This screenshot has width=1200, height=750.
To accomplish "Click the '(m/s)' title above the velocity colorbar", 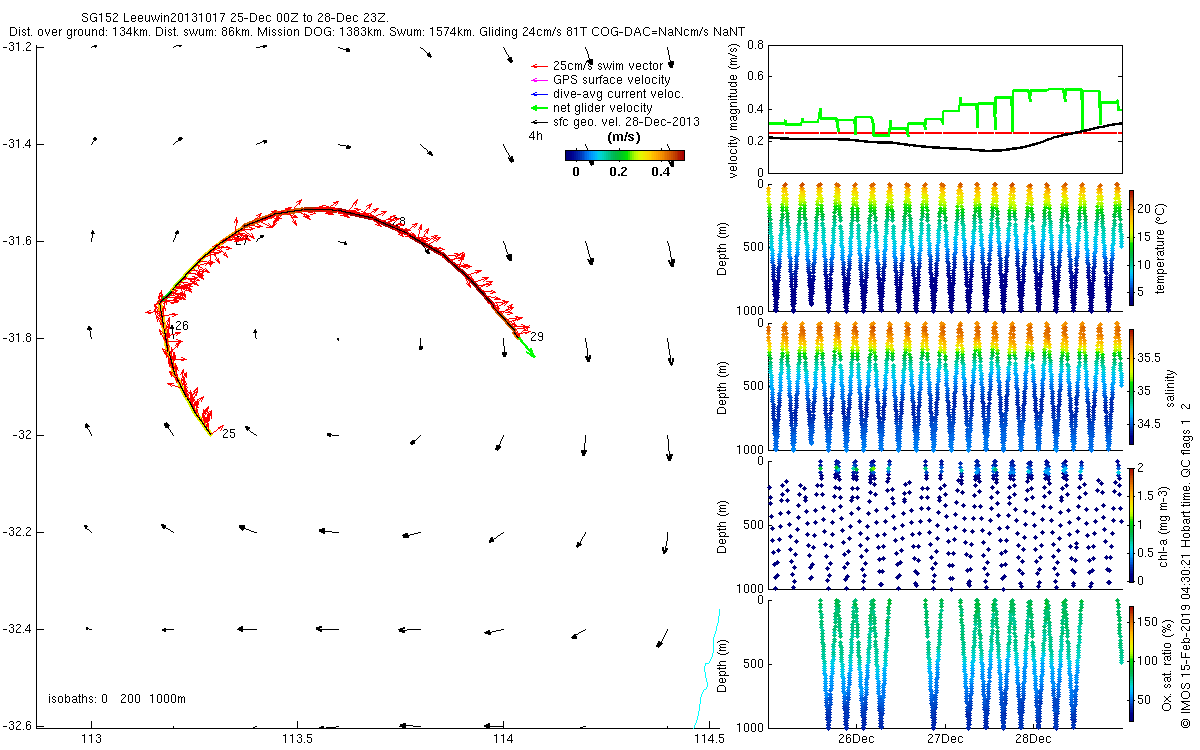I will point(624,137).
